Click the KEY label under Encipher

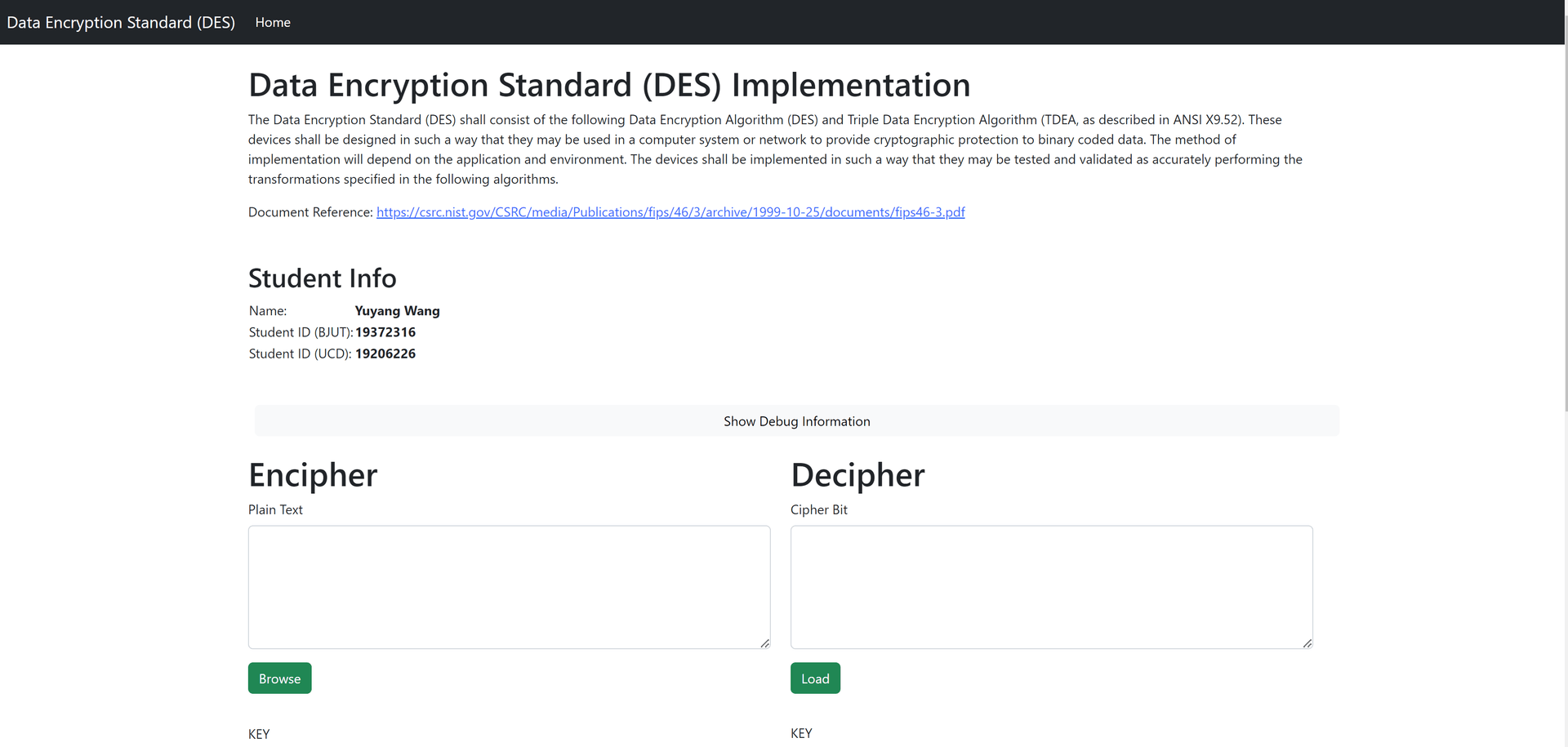[259, 734]
